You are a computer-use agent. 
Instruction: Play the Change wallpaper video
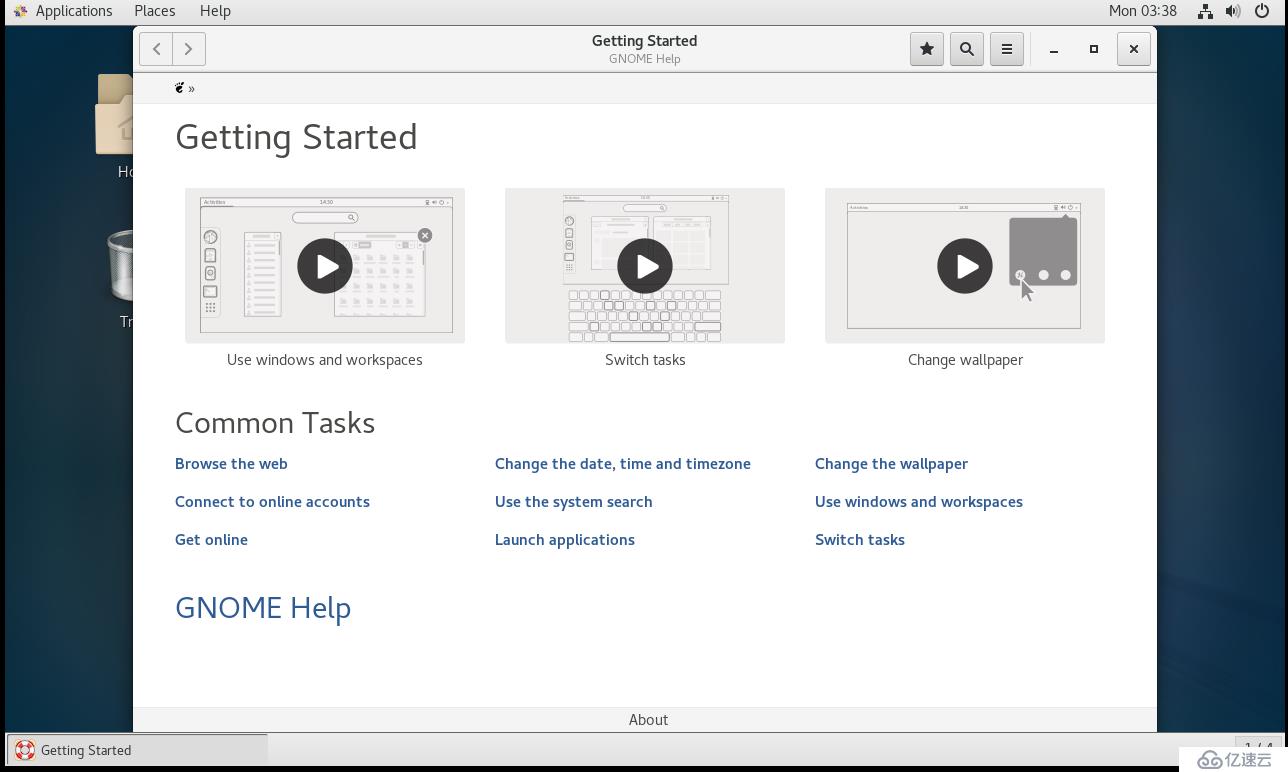pos(965,266)
